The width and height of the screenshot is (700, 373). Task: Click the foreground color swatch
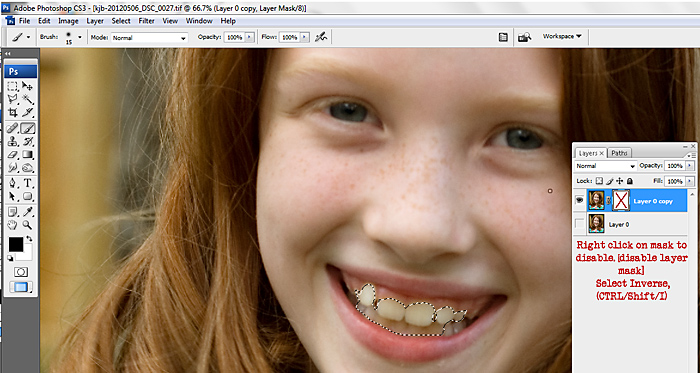pos(16,244)
